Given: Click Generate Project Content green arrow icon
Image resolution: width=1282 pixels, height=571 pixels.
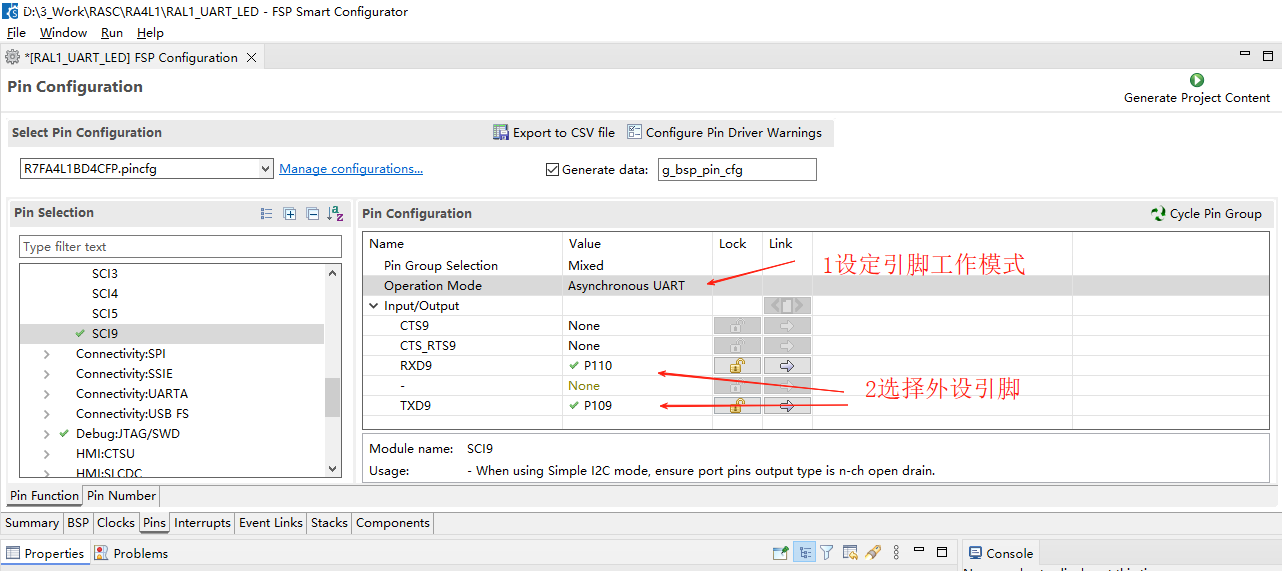Looking at the screenshot, I should click(1197, 80).
